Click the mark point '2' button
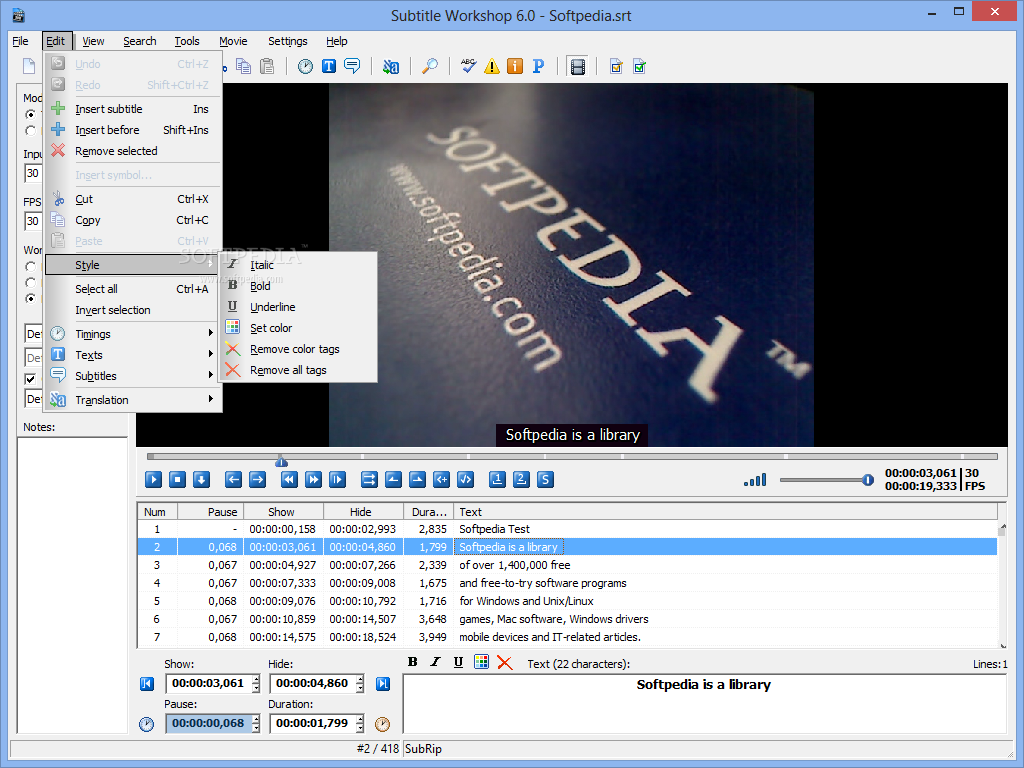The height and width of the screenshot is (768, 1024). (521, 480)
